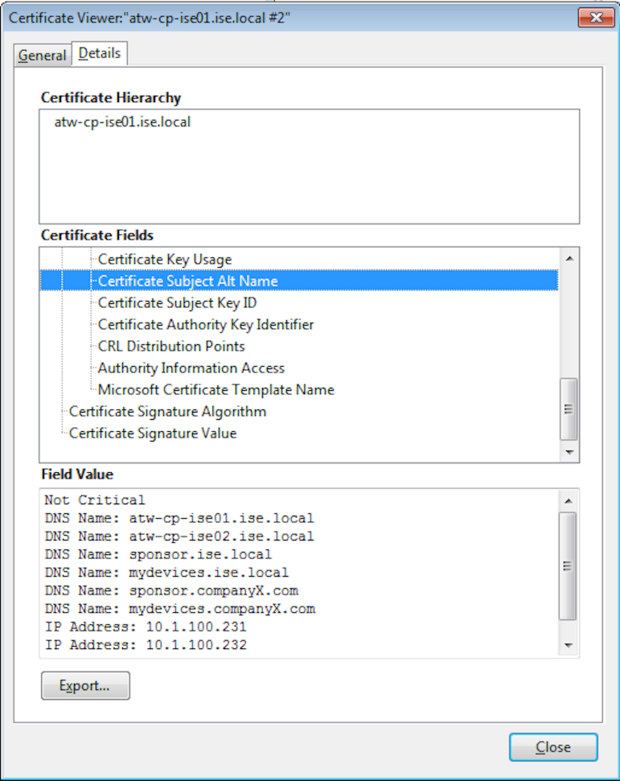Click DNS Name atw-cp-ise02.ise.local value

coord(222,536)
